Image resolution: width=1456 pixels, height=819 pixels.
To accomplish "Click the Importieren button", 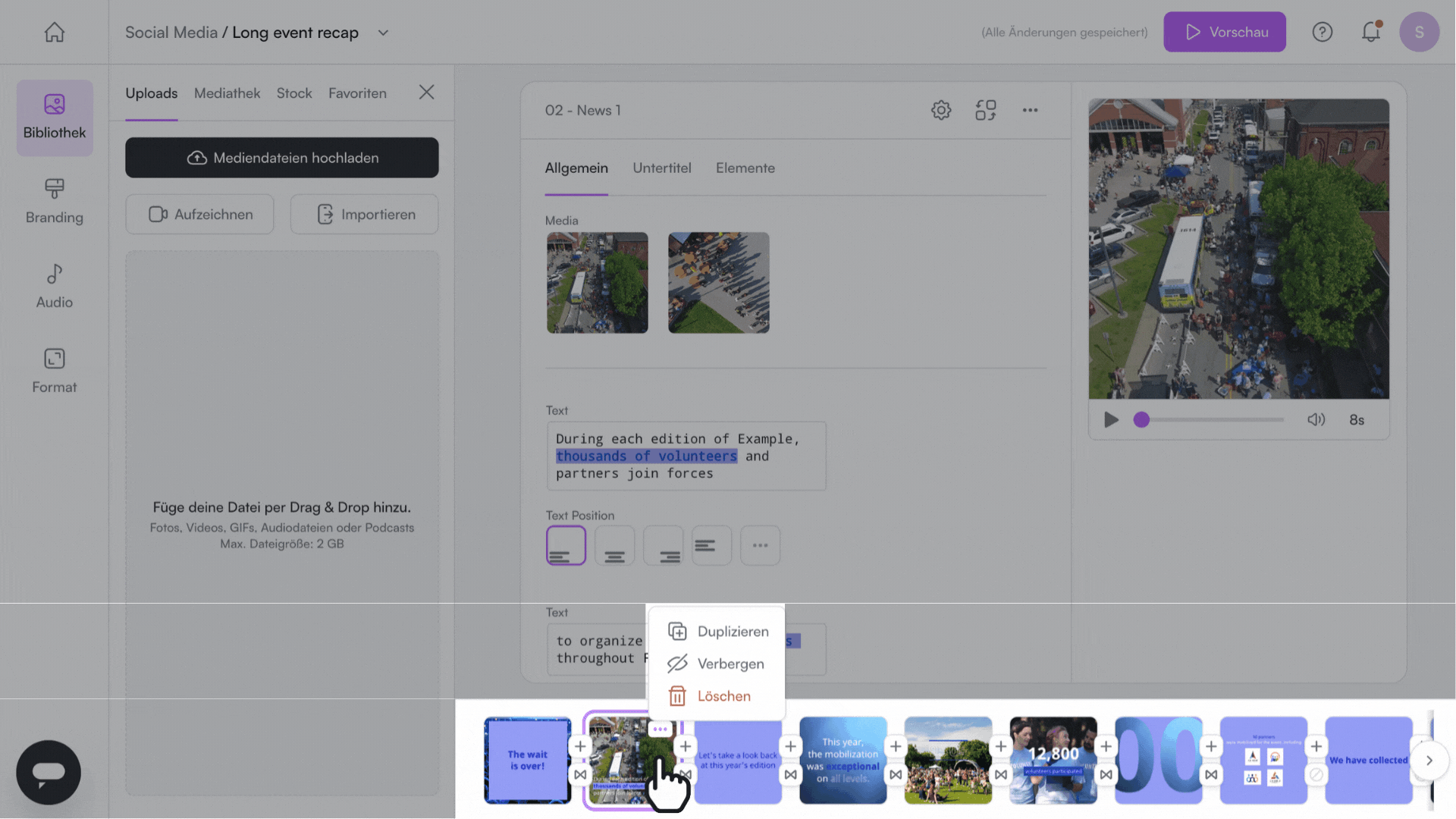I will (364, 215).
